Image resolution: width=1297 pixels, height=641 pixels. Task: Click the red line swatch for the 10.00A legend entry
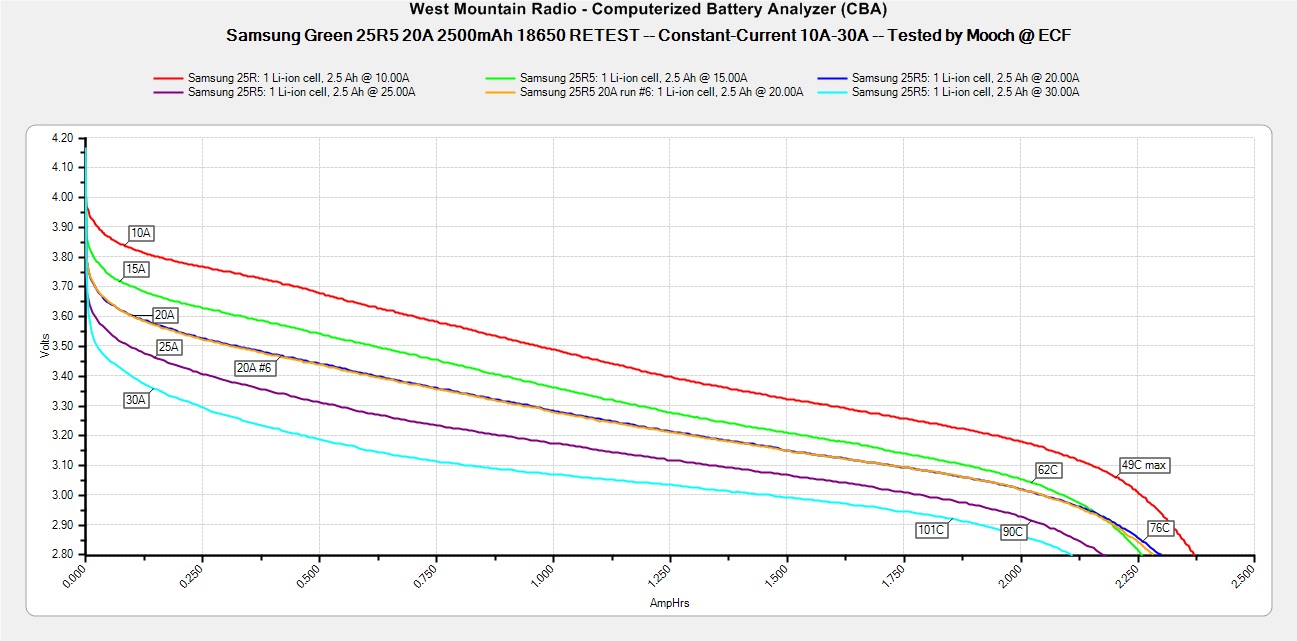[168, 78]
